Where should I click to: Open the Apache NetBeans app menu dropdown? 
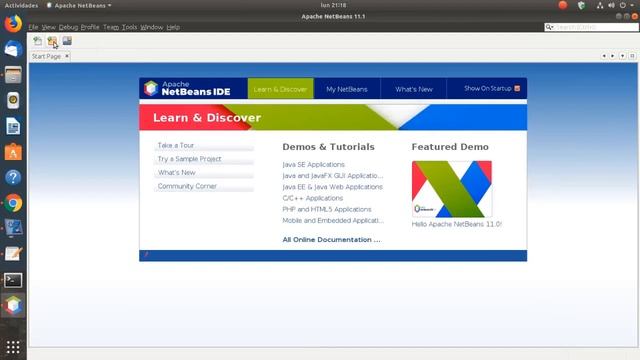click(79, 5)
